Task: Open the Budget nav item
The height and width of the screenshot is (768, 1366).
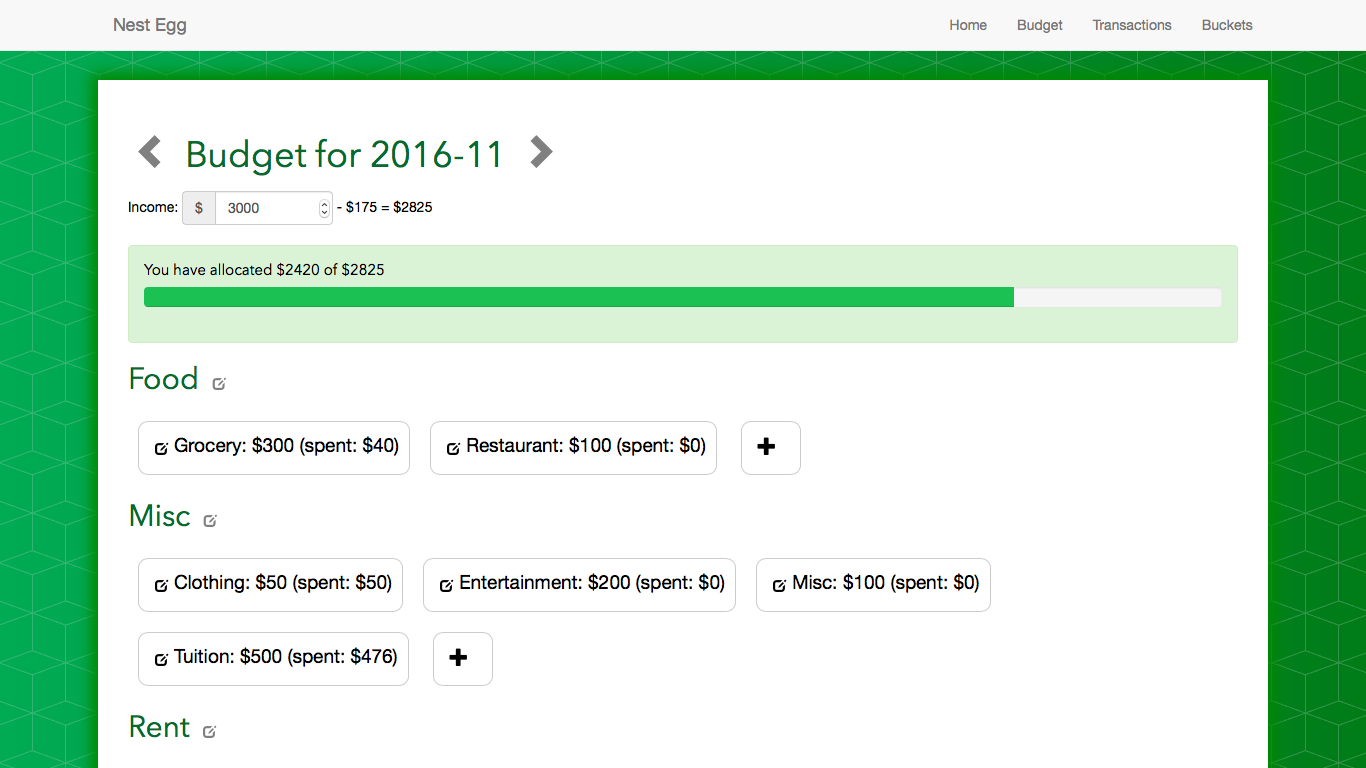Action: point(1040,25)
